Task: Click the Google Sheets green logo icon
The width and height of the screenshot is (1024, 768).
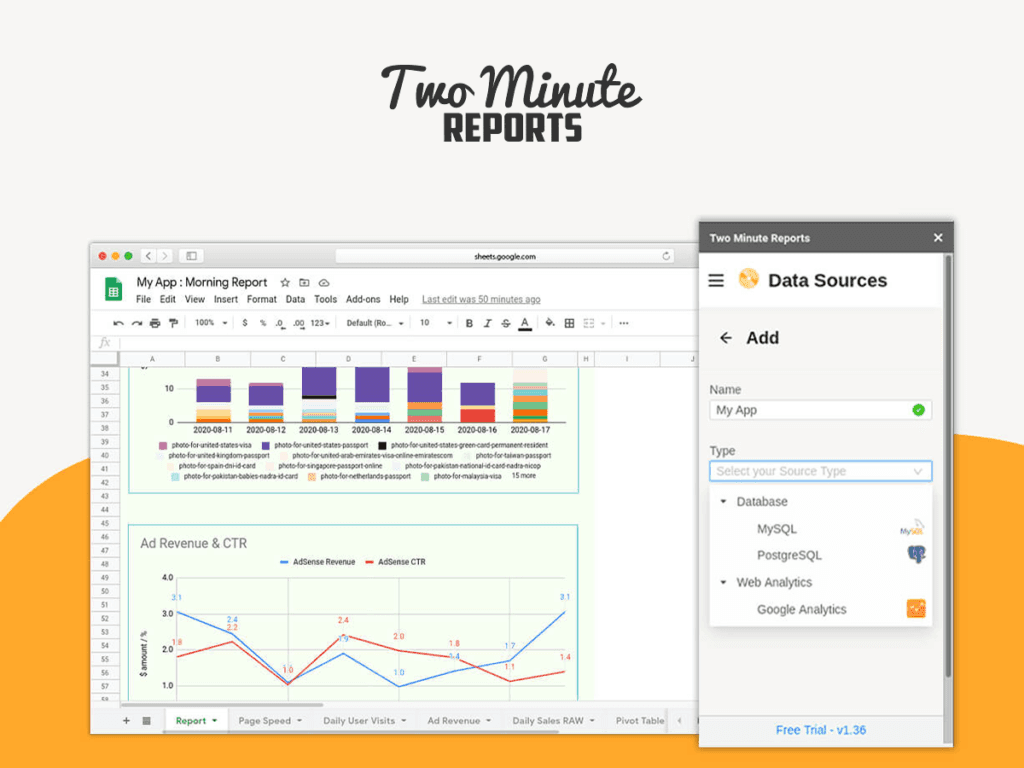Action: pyautogui.click(x=114, y=289)
